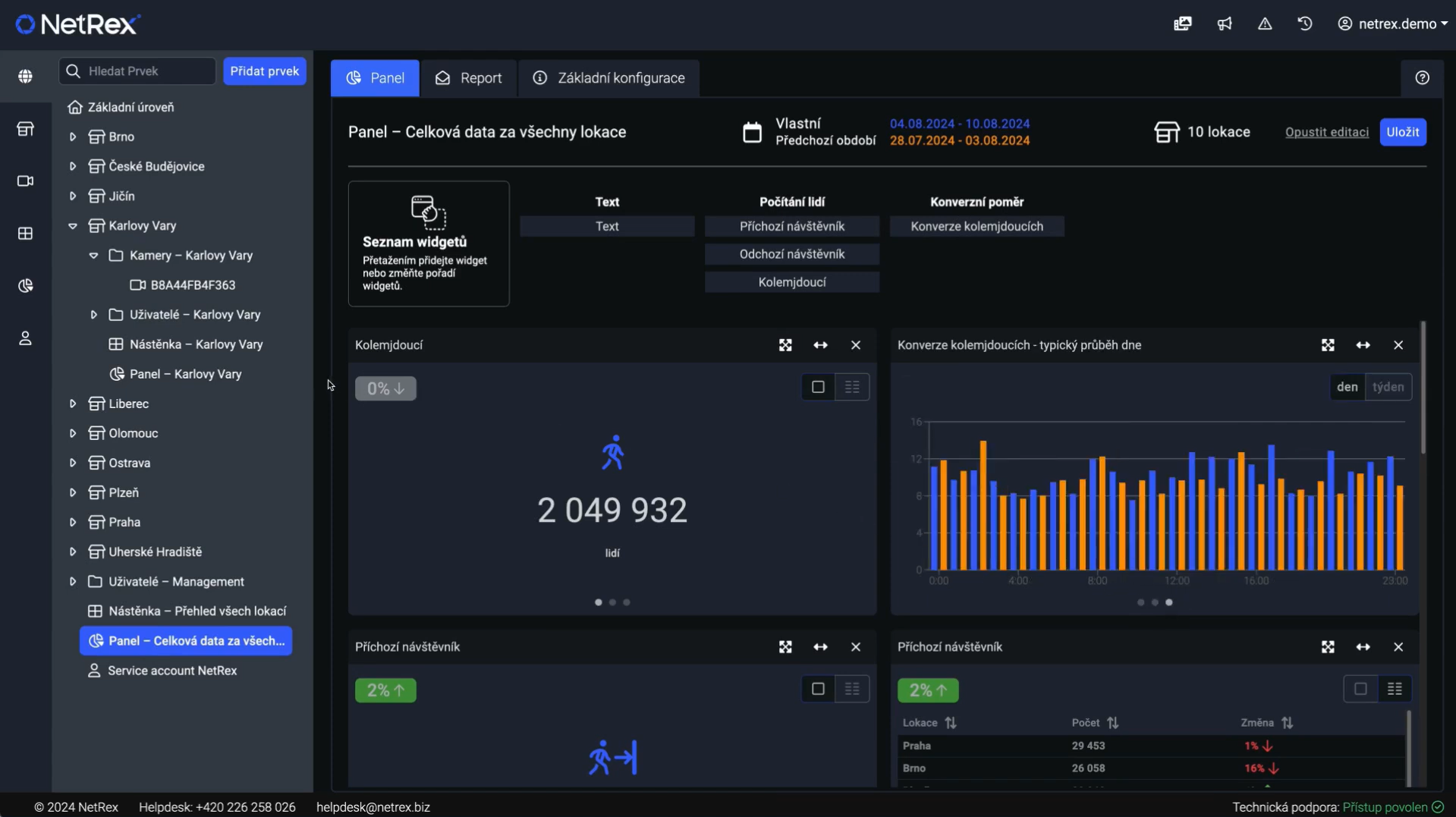Image resolution: width=1456 pixels, height=817 pixels.
Task: Widen the Konverze kolemjdoucích widget horizontally
Action: pyautogui.click(x=1363, y=346)
